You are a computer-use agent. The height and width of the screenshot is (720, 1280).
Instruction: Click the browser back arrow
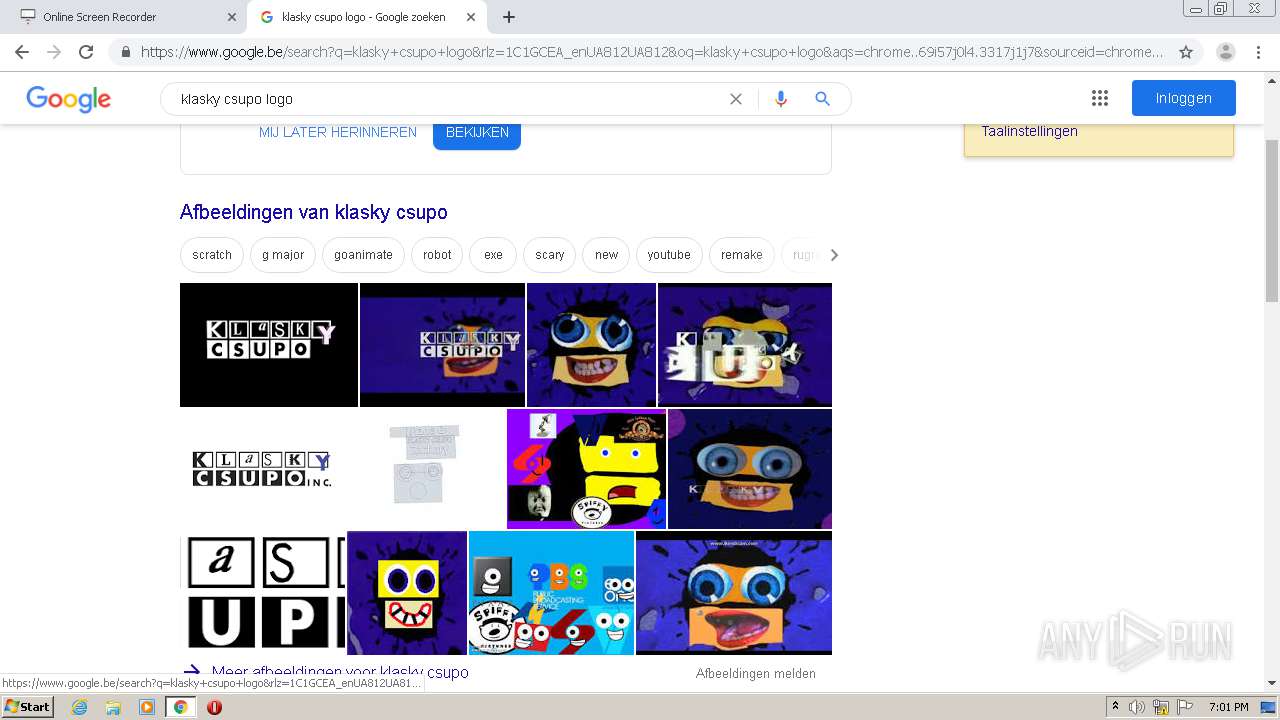[22, 52]
